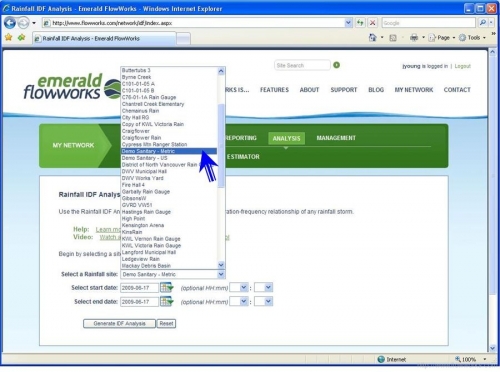Click the emerald flowworks logo
This screenshot has width=500, height=372.
(x=72, y=87)
